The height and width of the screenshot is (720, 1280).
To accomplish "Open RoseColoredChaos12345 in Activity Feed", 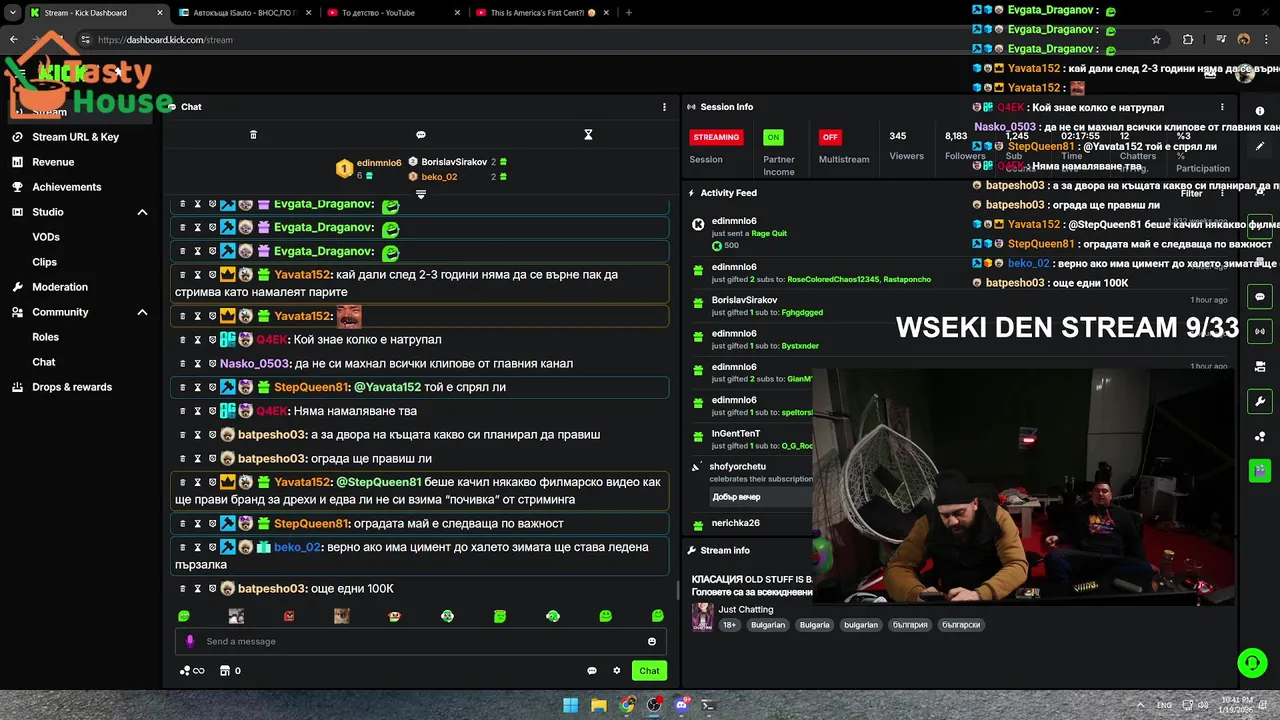I will click(x=833, y=279).
